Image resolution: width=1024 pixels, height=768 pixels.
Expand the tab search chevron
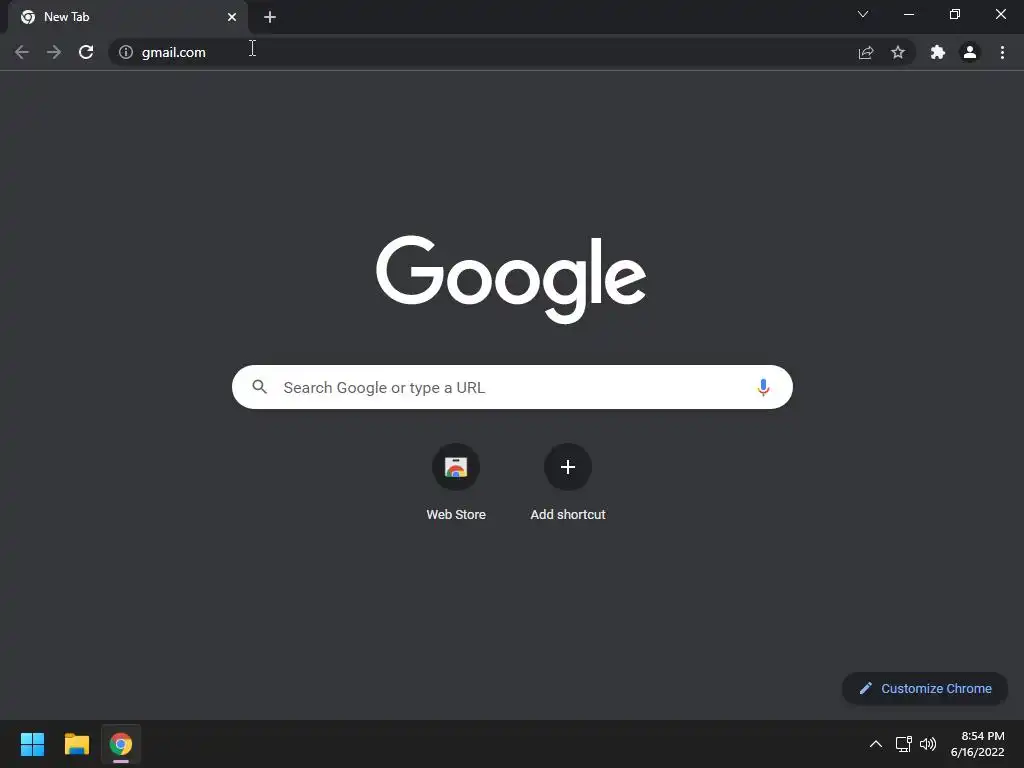[x=863, y=14]
